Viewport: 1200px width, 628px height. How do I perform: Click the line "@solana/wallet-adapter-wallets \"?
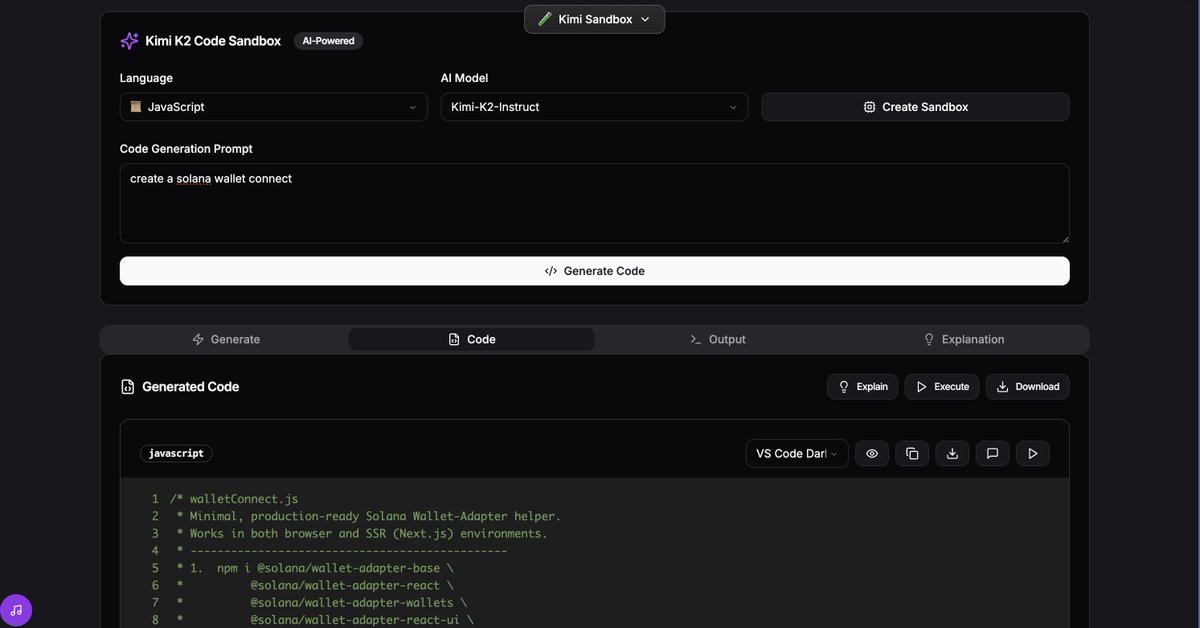pyautogui.click(x=358, y=603)
